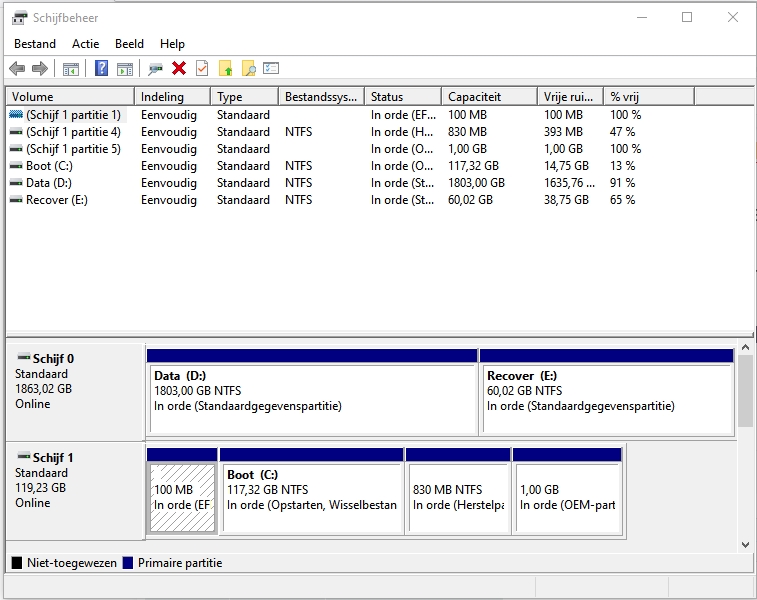Image resolution: width=757 pixels, height=600 pixels.
Task: Select Data (D:) partition block on Schijf 0
Action: (x=312, y=397)
